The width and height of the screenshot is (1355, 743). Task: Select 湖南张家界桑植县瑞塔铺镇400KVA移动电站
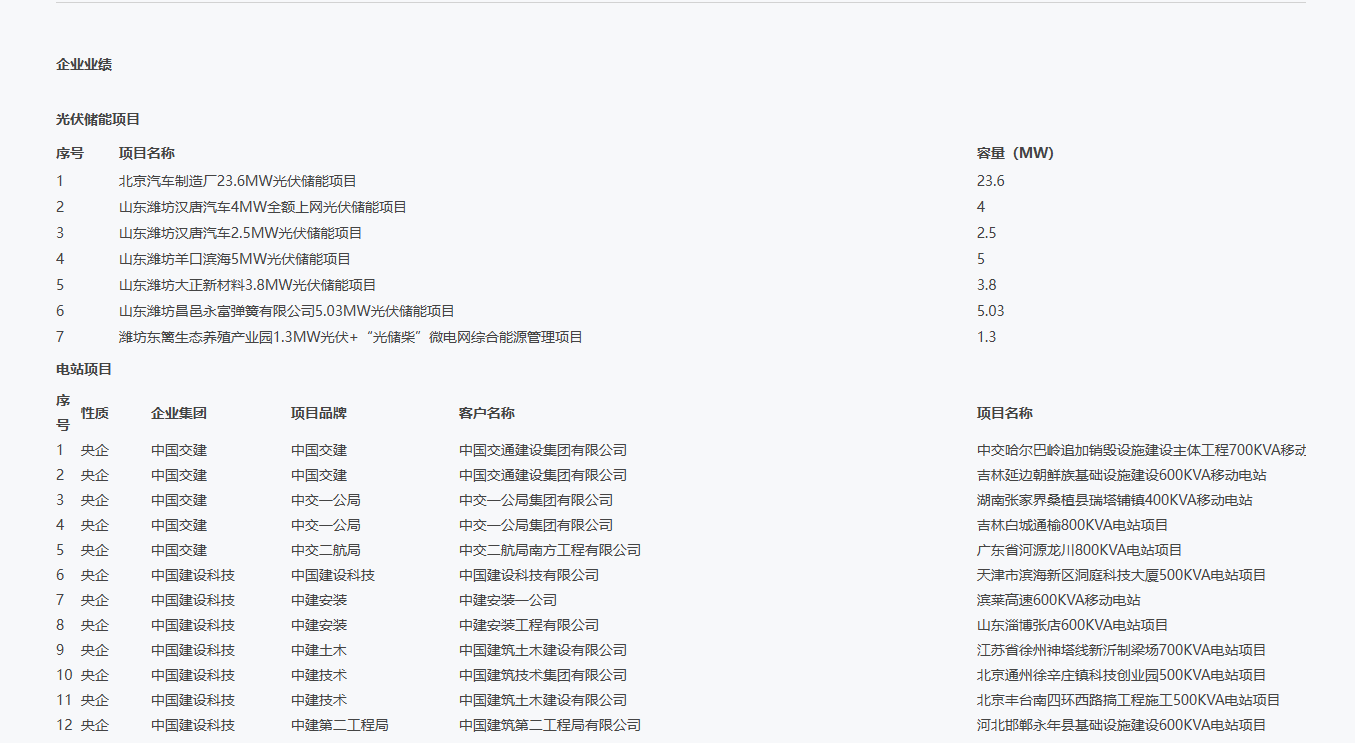pyautogui.click(x=1115, y=500)
